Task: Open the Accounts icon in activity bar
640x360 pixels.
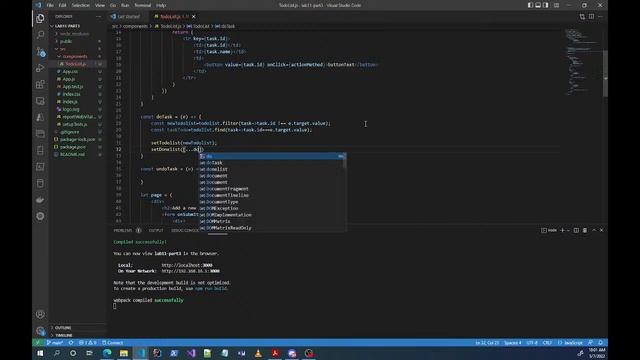Action: (40, 314)
